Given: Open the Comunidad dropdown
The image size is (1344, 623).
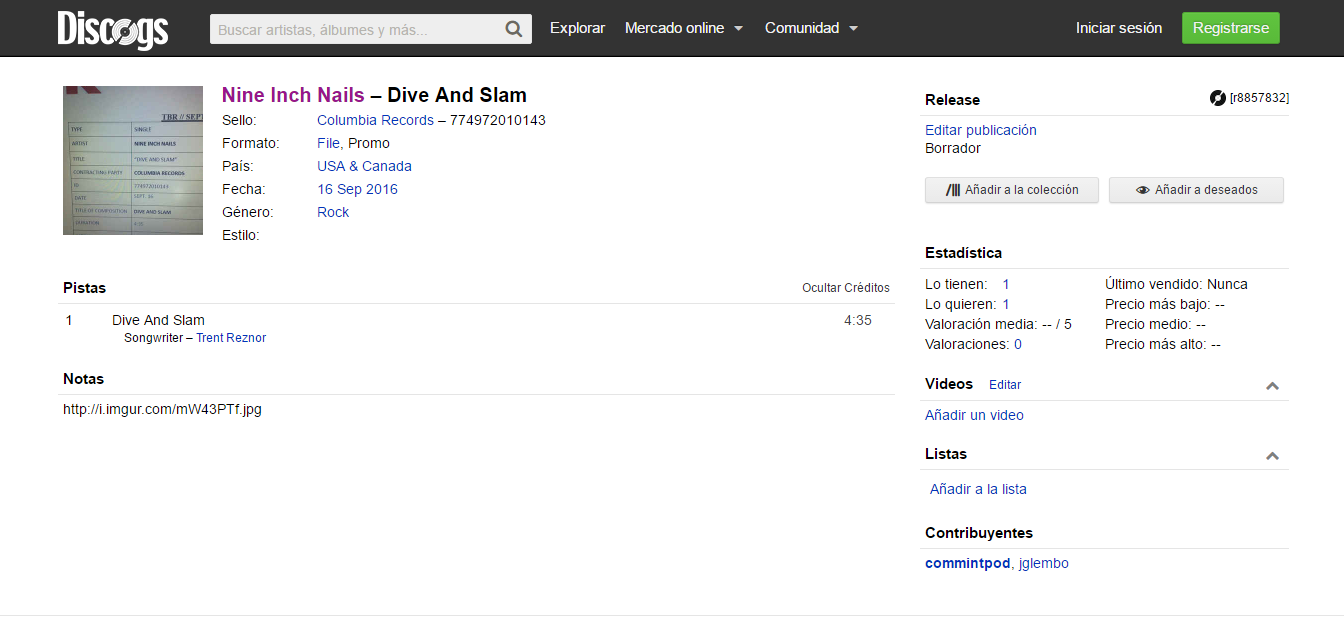Looking at the screenshot, I should [x=811, y=28].
